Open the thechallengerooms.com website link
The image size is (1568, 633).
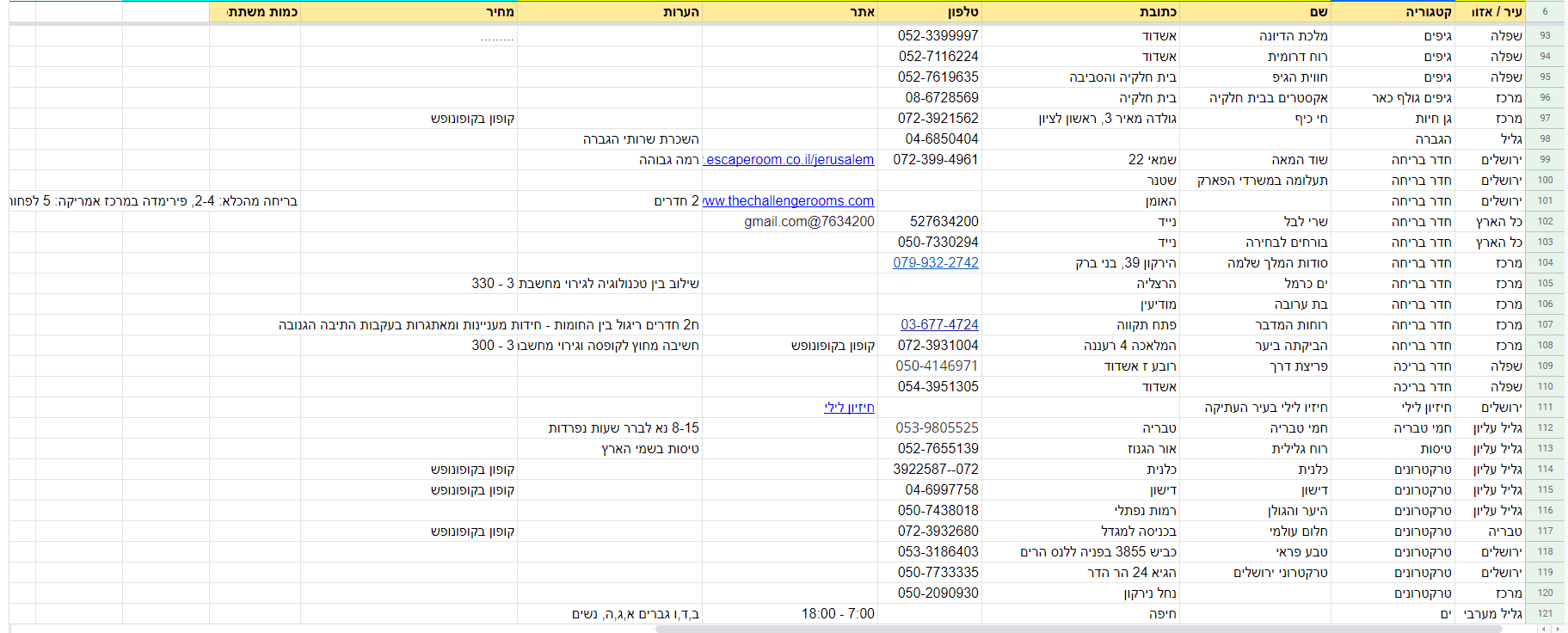[789, 201]
